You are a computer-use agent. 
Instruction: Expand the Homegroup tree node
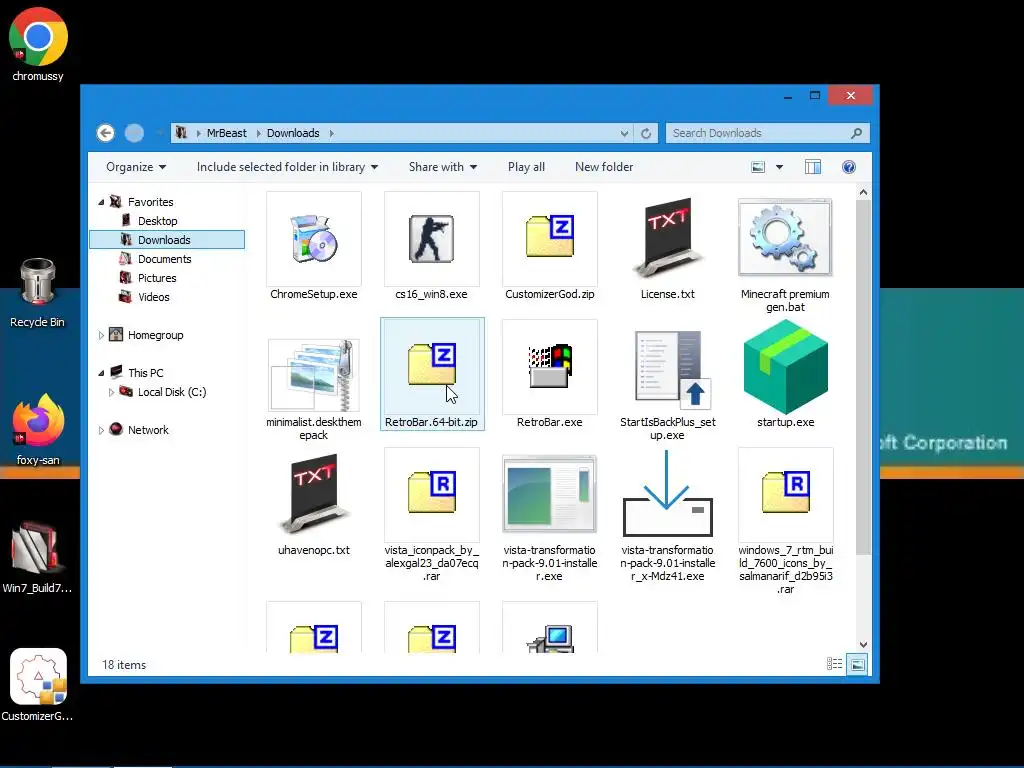(x=101, y=336)
